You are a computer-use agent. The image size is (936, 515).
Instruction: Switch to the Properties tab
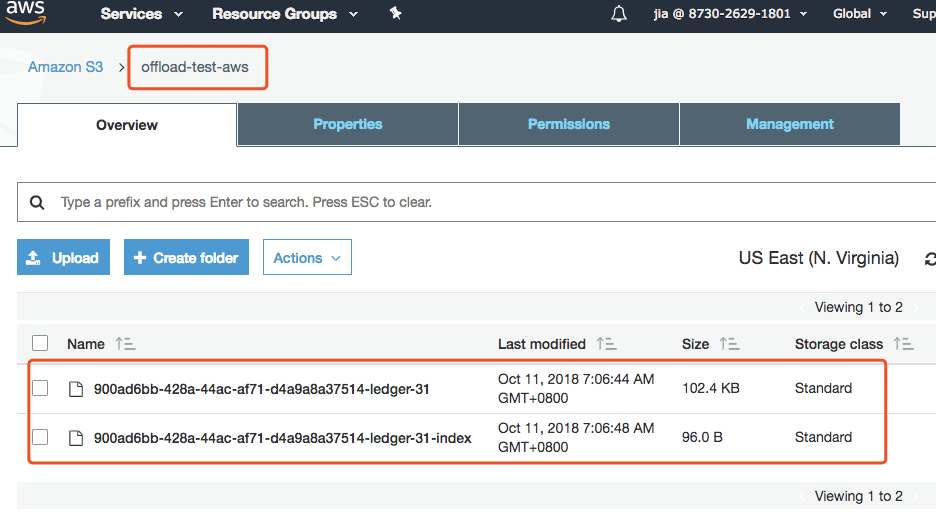[x=347, y=124]
